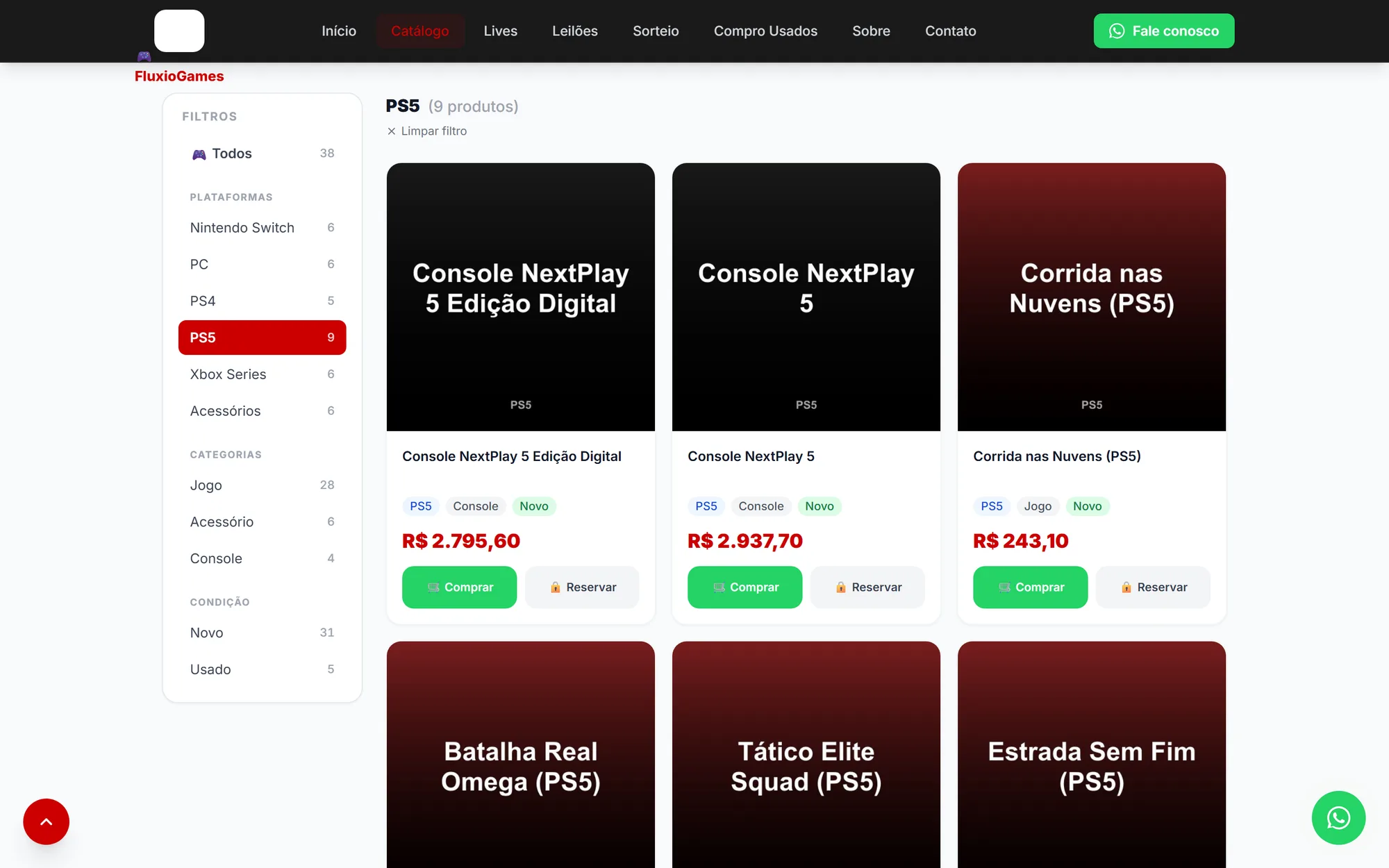
Task: Click the Fale conosco button
Action: 1164,31
